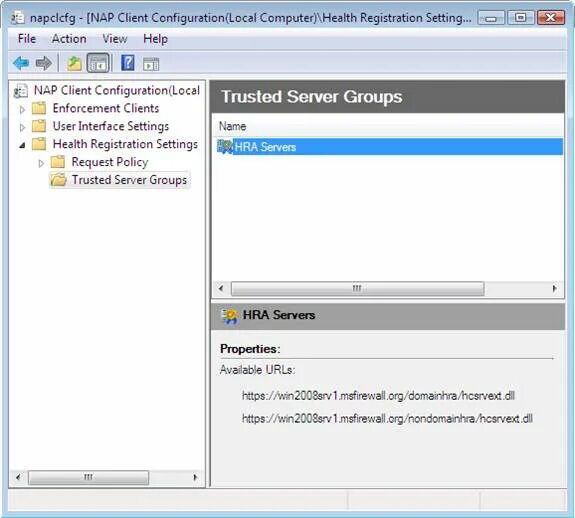This screenshot has height=518, width=575.
Task: Select NAP Client Configuration root tree item
Action: (117, 90)
